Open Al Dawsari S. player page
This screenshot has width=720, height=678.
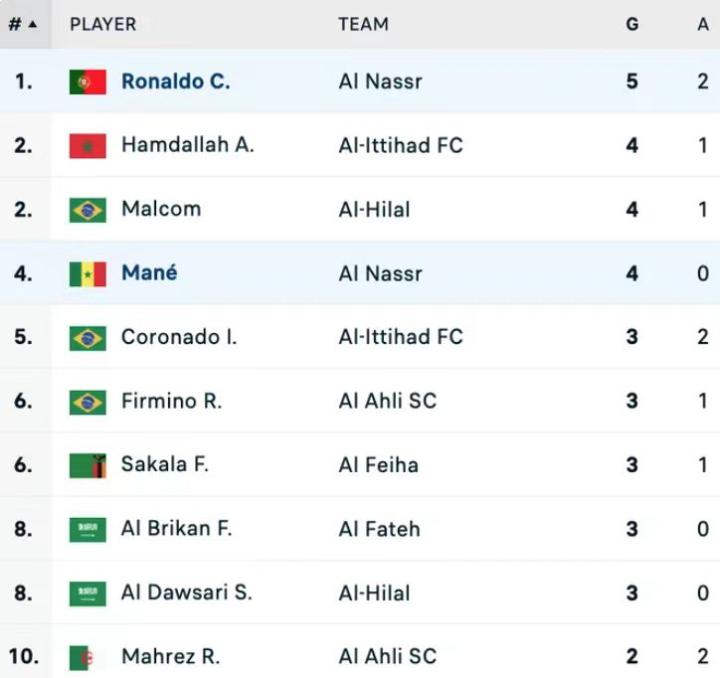click(x=186, y=592)
